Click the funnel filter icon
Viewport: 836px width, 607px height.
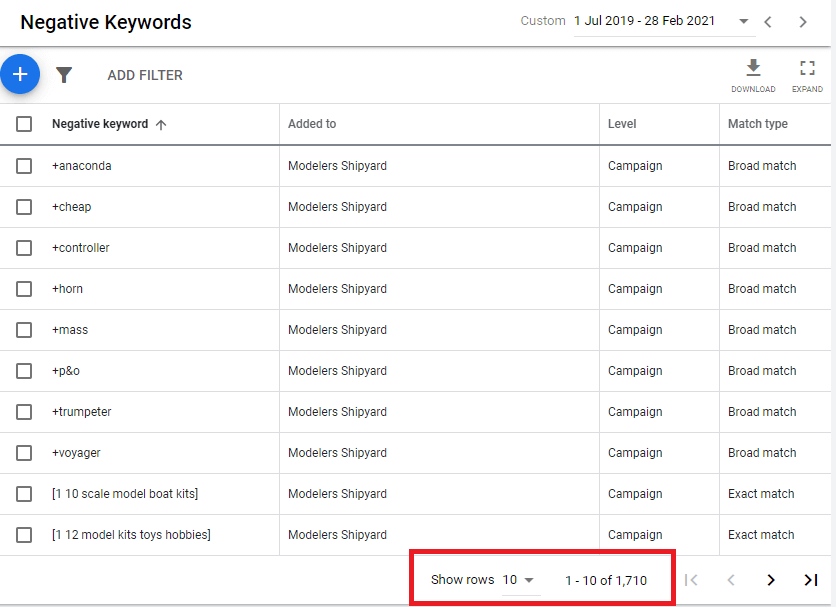point(64,75)
